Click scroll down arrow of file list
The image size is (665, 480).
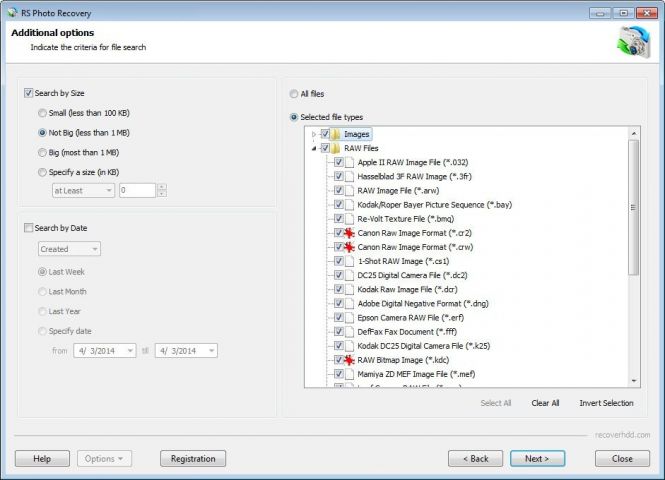(634, 381)
